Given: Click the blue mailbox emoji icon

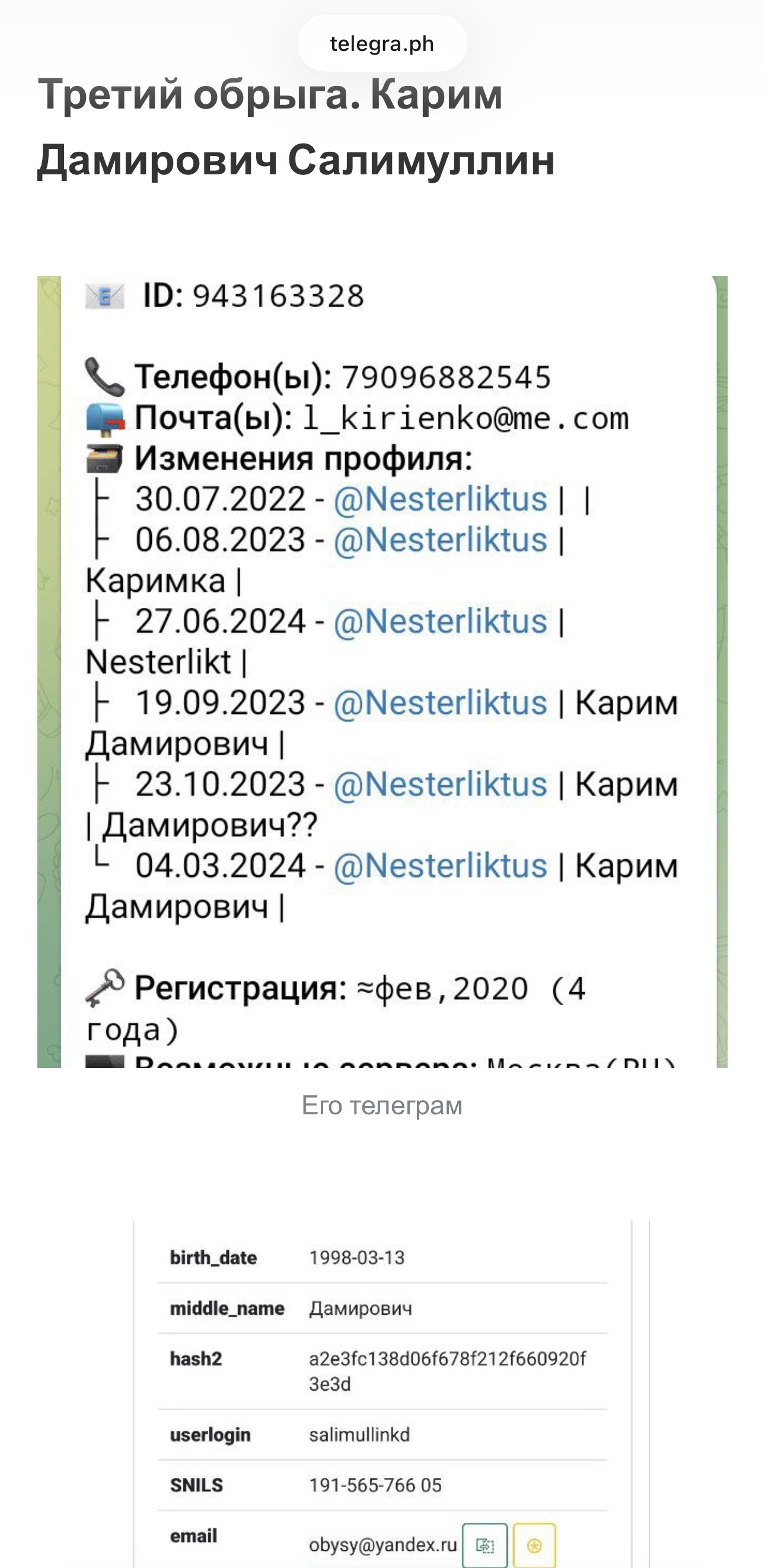Looking at the screenshot, I should 106,419.
